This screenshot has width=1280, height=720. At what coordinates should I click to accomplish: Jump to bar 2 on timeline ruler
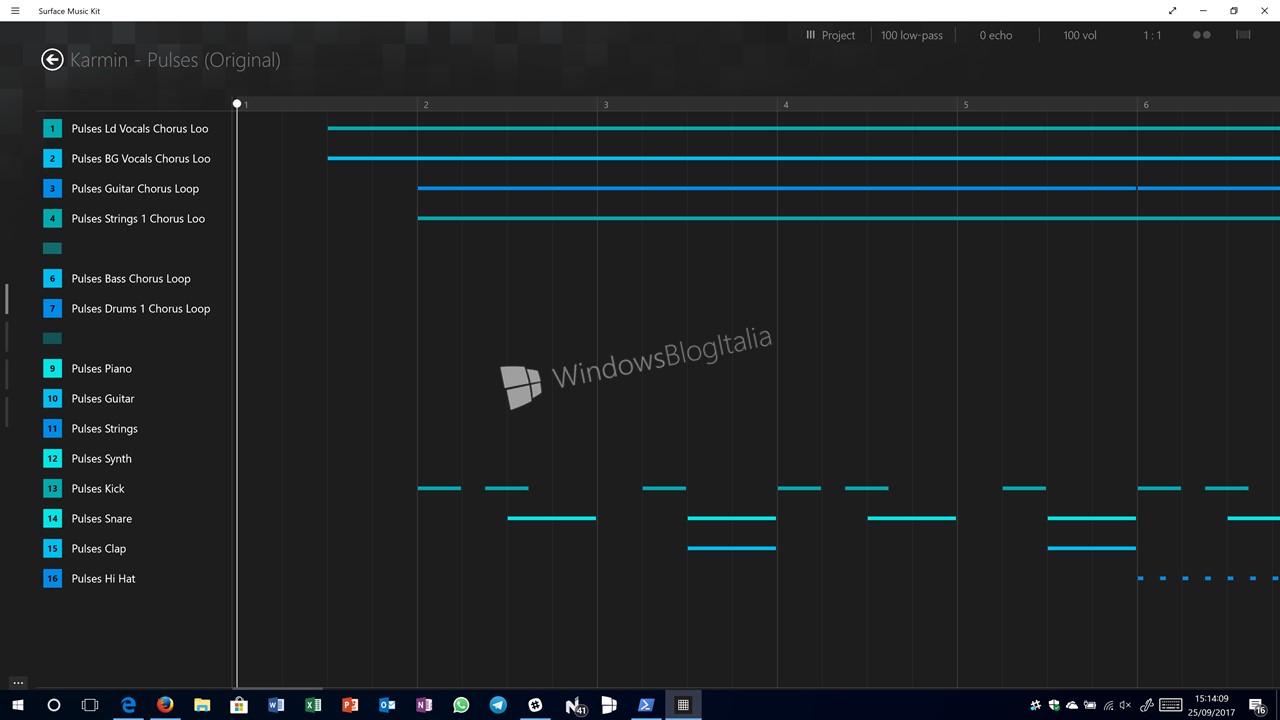pyautogui.click(x=426, y=105)
